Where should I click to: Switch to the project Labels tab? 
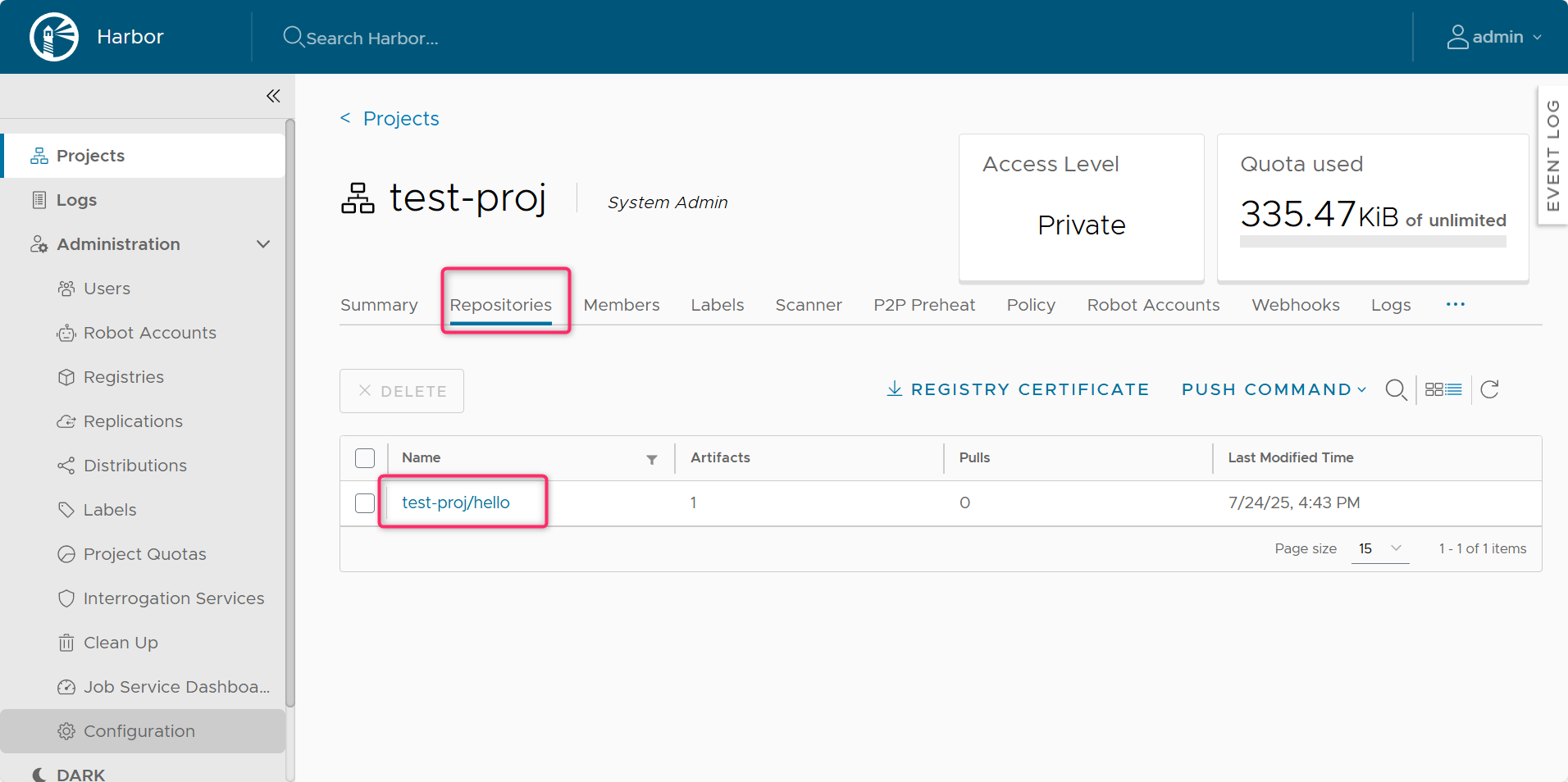click(x=718, y=305)
